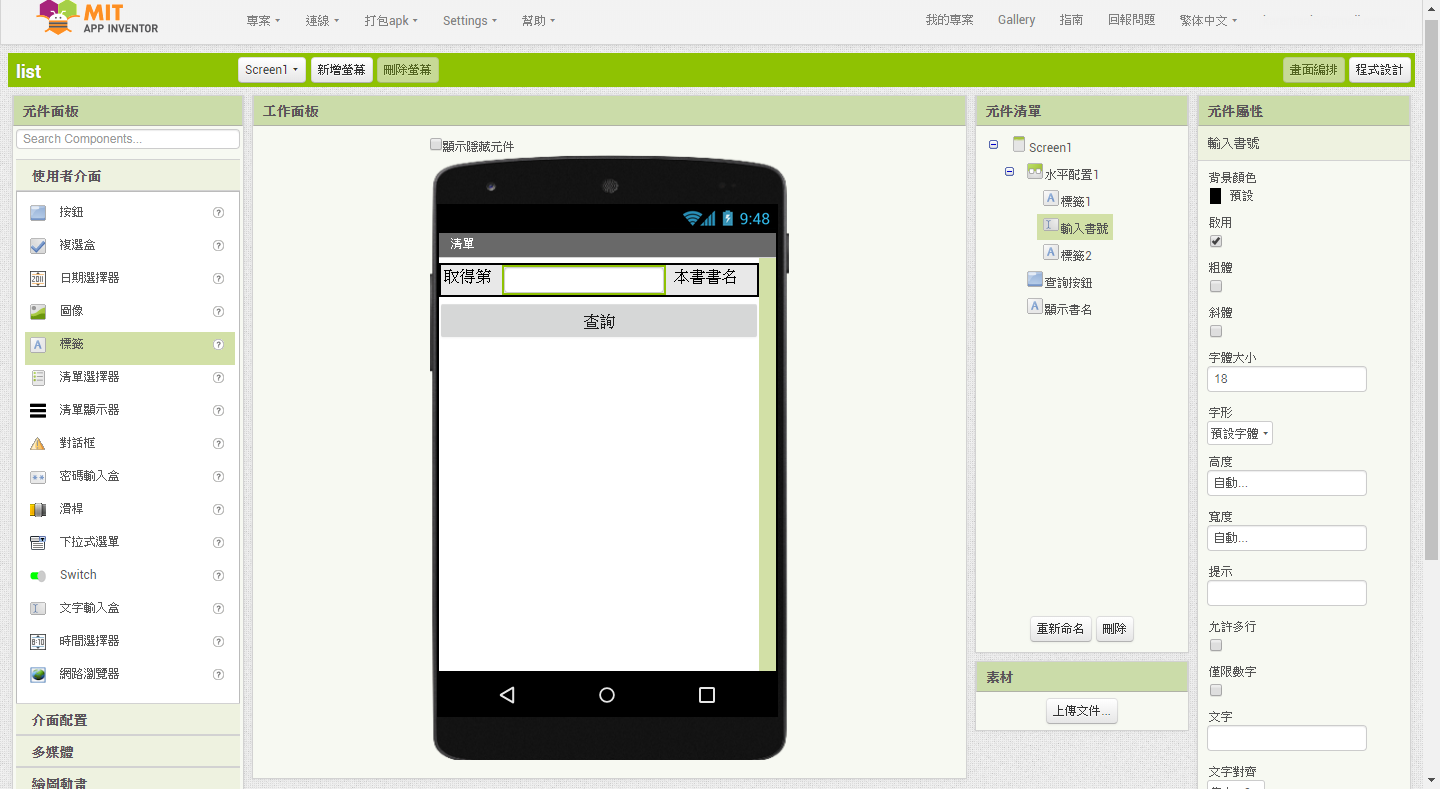
Task: Tap the phone preview home circle icon
Action: [x=607, y=695]
